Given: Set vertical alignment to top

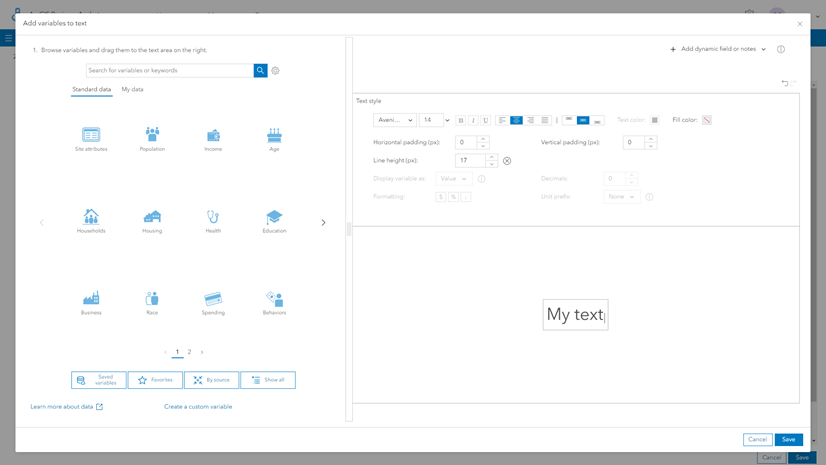Looking at the screenshot, I should point(569,120).
